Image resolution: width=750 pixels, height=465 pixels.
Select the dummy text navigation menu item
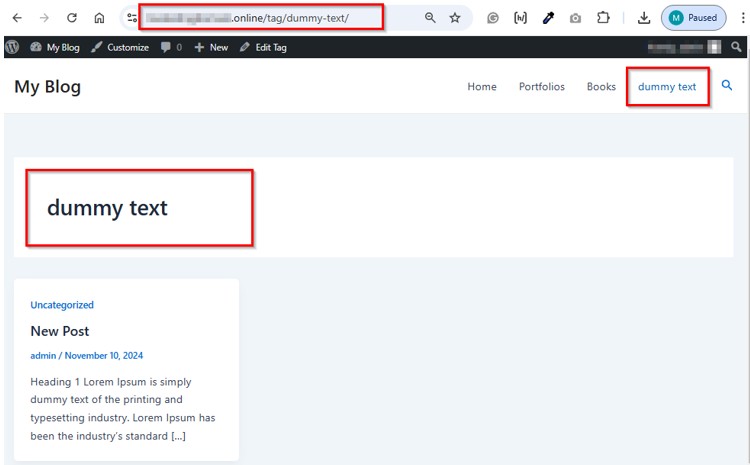(x=667, y=87)
